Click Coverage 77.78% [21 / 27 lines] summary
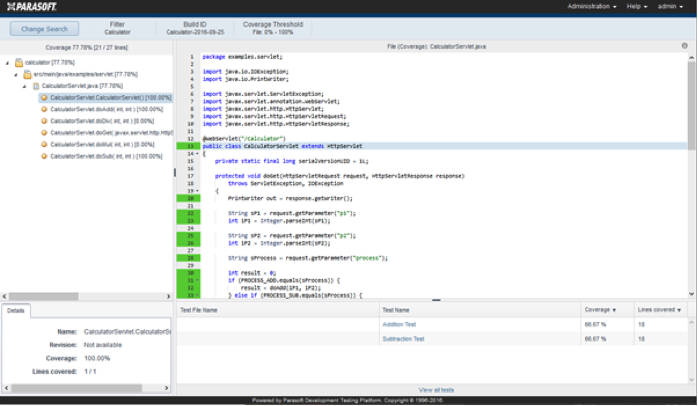This screenshot has height=406, width=698. tap(86, 48)
